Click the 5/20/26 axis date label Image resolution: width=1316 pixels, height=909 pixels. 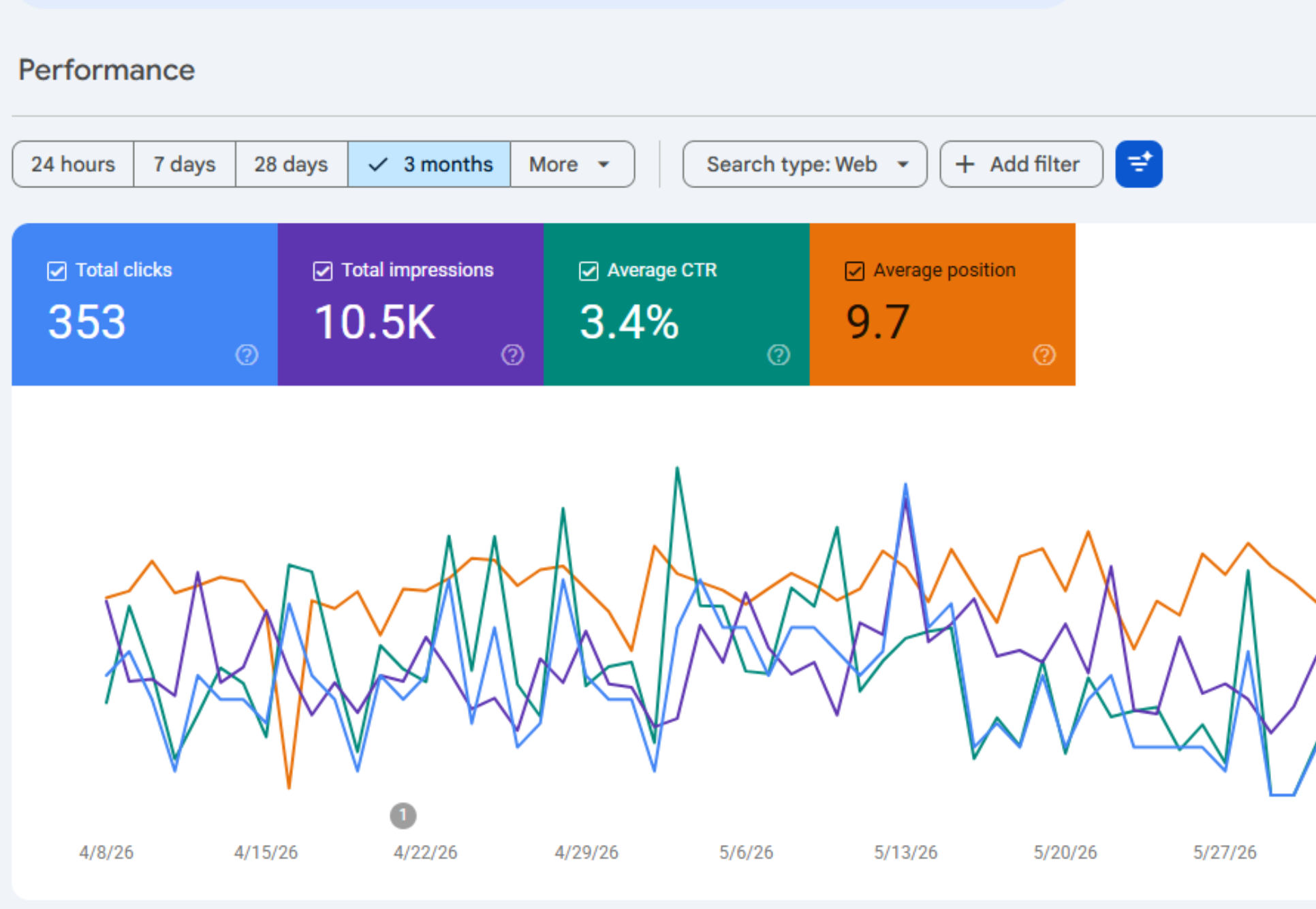[x=1065, y=852]
